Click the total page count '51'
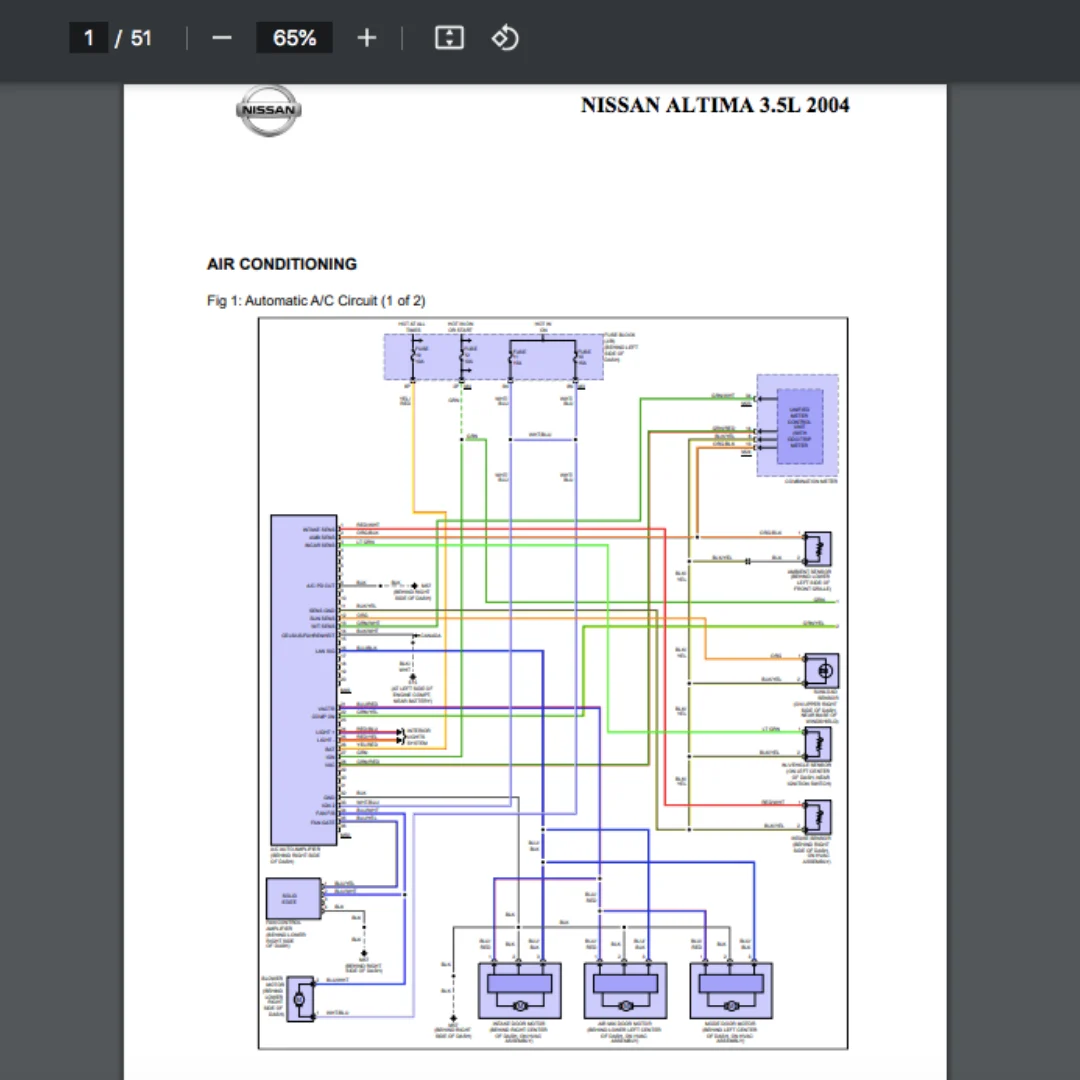The width and height of the screenshot is (1080, 1080). click(141, 38)
